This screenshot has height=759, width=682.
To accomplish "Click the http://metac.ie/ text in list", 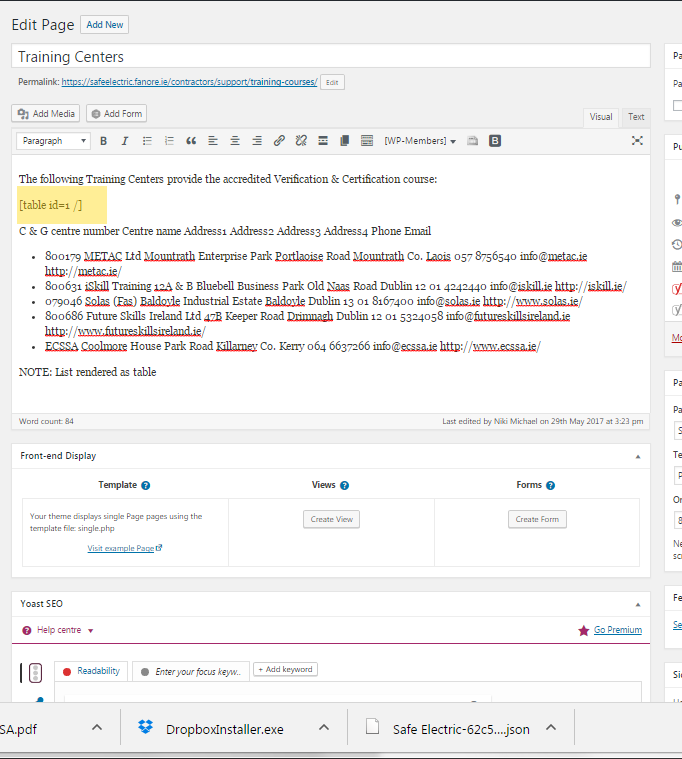I will 83,271.
